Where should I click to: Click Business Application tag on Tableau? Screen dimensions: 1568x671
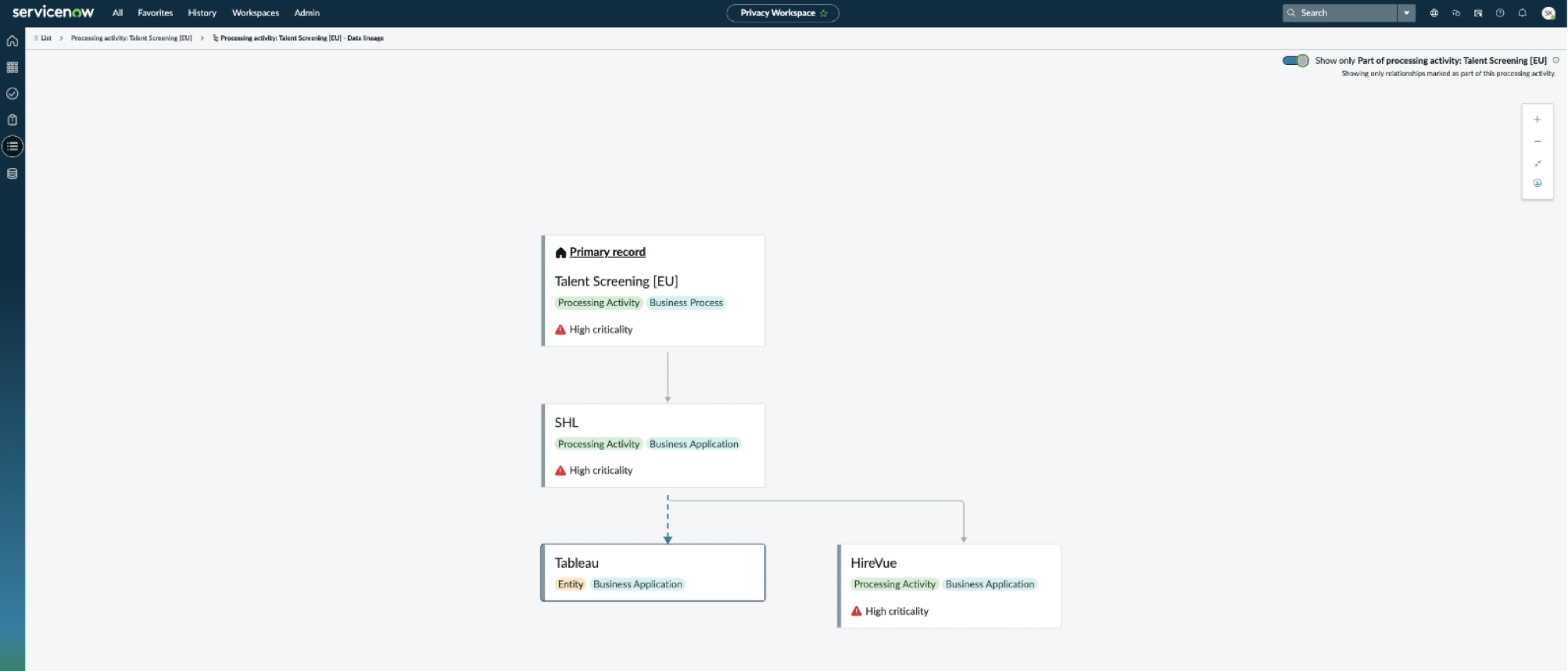(x=637, y=584)
